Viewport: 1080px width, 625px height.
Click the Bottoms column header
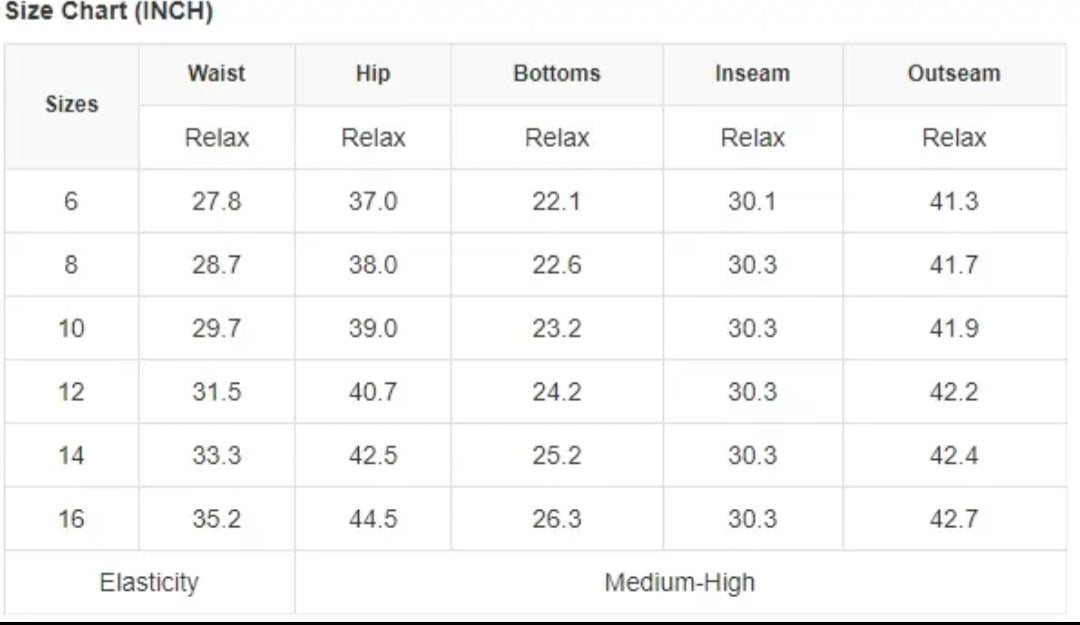[557, 74]
